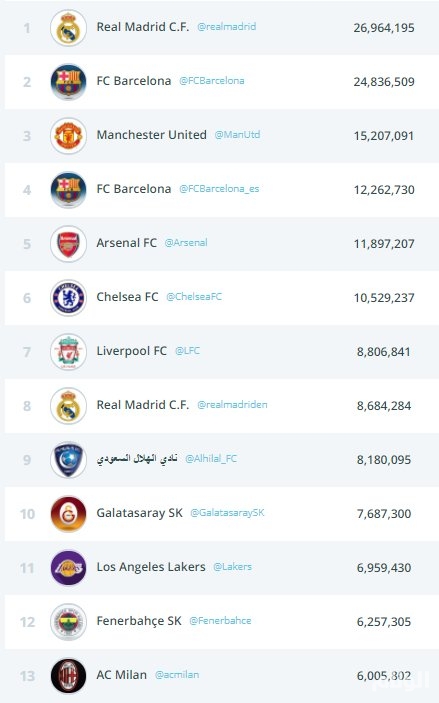
Task: Select the Arsenal FC crest icon
Action: click(68, 244)
